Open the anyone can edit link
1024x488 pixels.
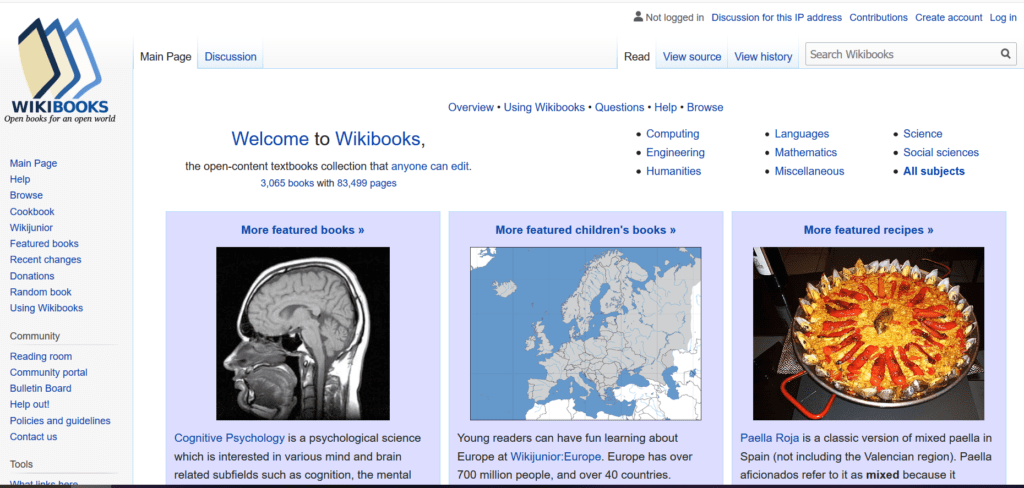(430, 166)
